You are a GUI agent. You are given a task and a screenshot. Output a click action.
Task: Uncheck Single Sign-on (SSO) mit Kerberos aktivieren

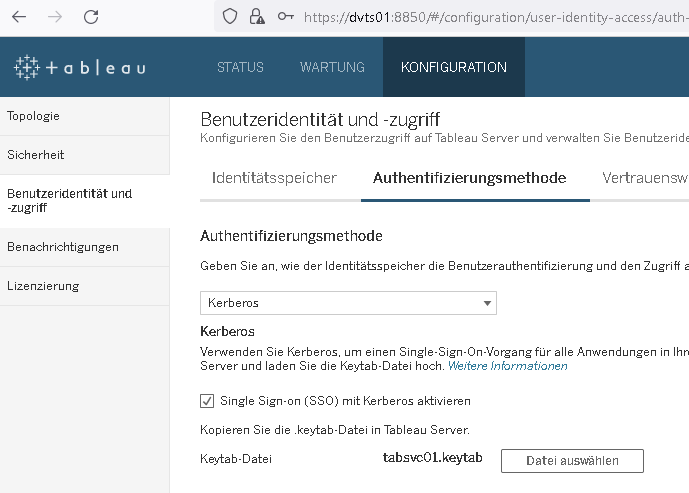point(208,401)
